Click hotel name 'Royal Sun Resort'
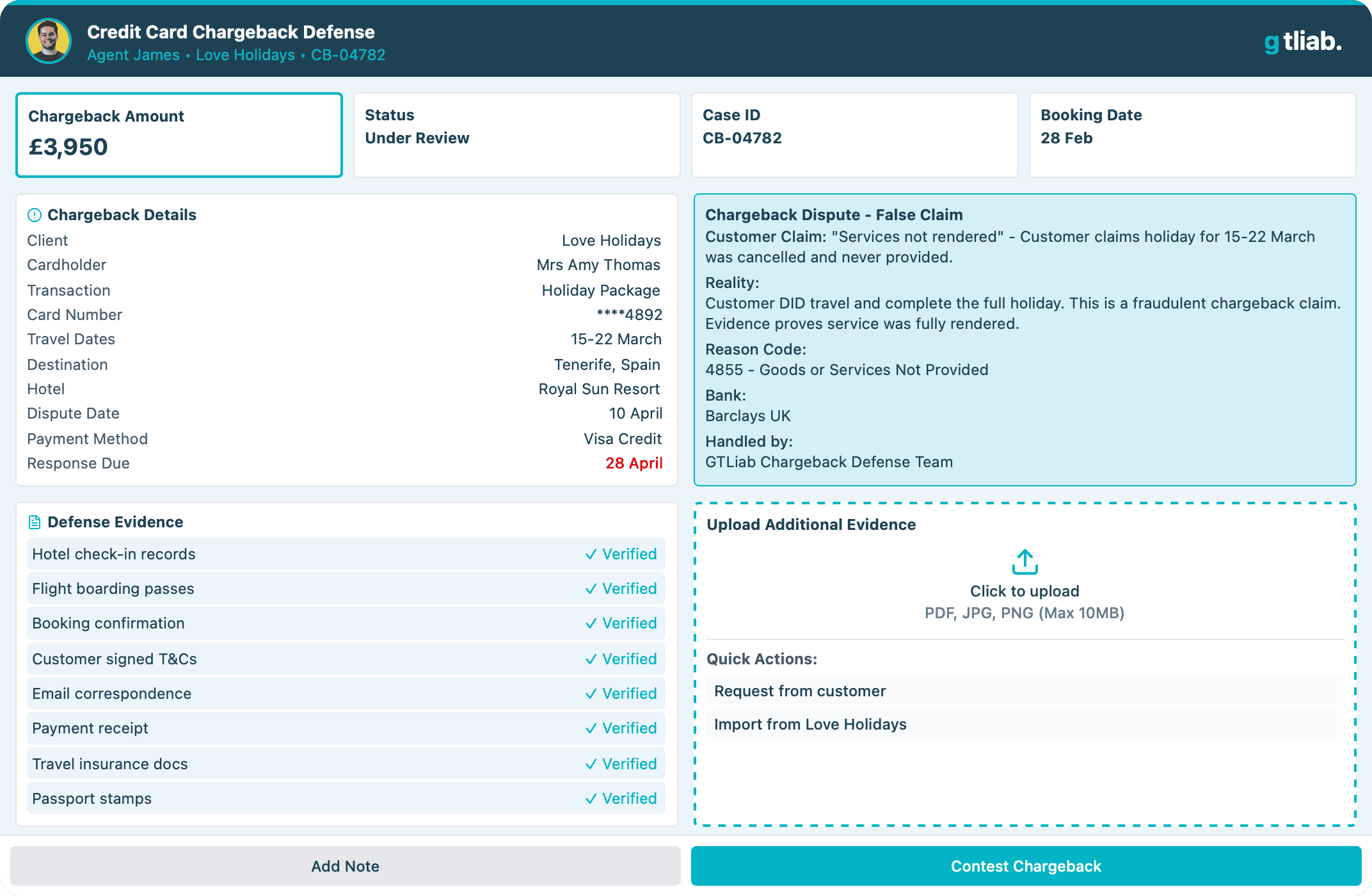This screenshot has height=896, width=1372. (599, 389)
